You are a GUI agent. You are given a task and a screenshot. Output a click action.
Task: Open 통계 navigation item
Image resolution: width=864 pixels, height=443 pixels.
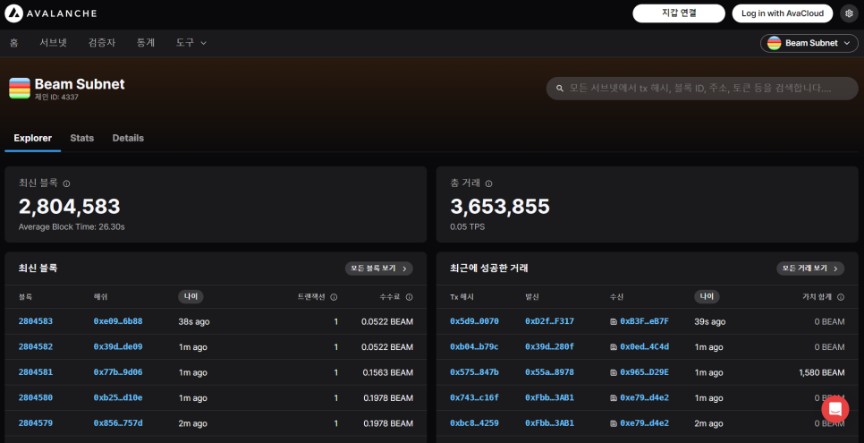(145, 42)
